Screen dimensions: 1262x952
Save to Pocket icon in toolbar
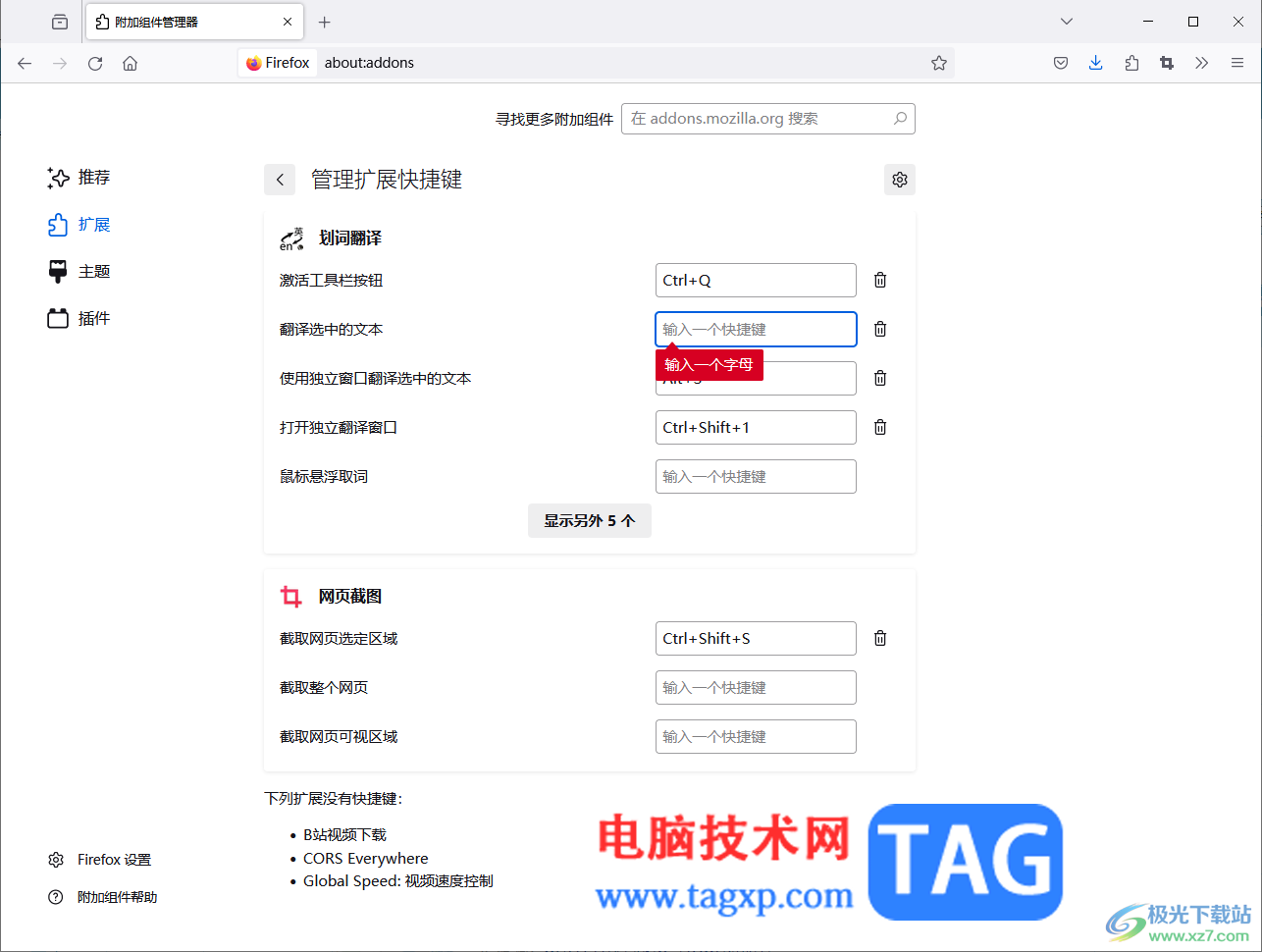1061,63
